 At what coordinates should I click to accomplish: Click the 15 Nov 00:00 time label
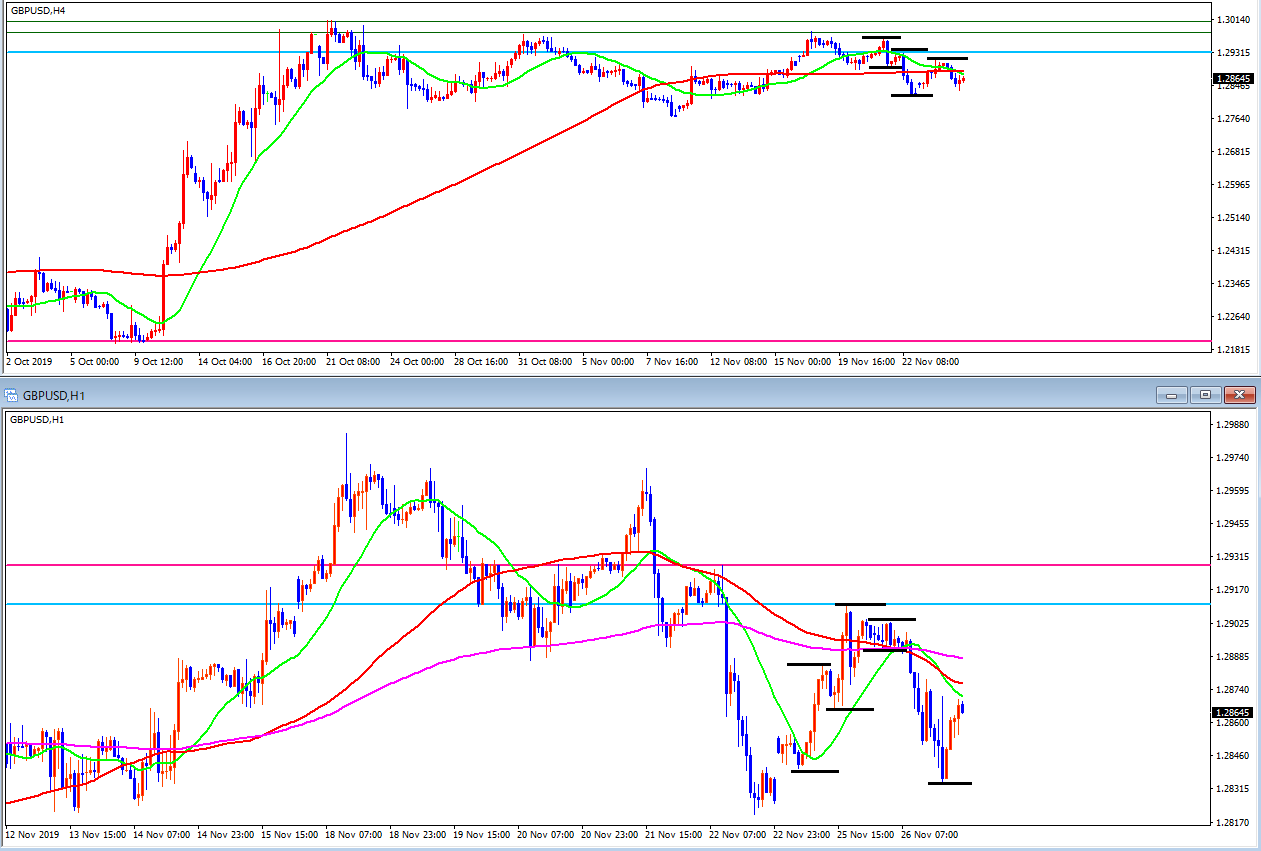coord(802,362)
